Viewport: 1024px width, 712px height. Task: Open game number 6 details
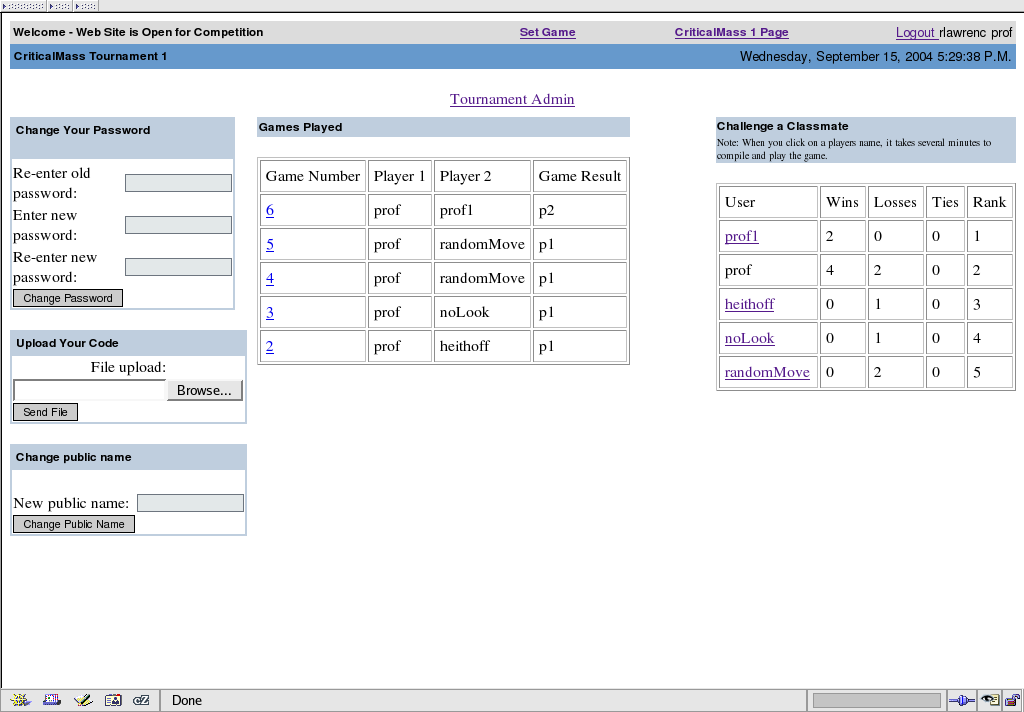(270, 210)
